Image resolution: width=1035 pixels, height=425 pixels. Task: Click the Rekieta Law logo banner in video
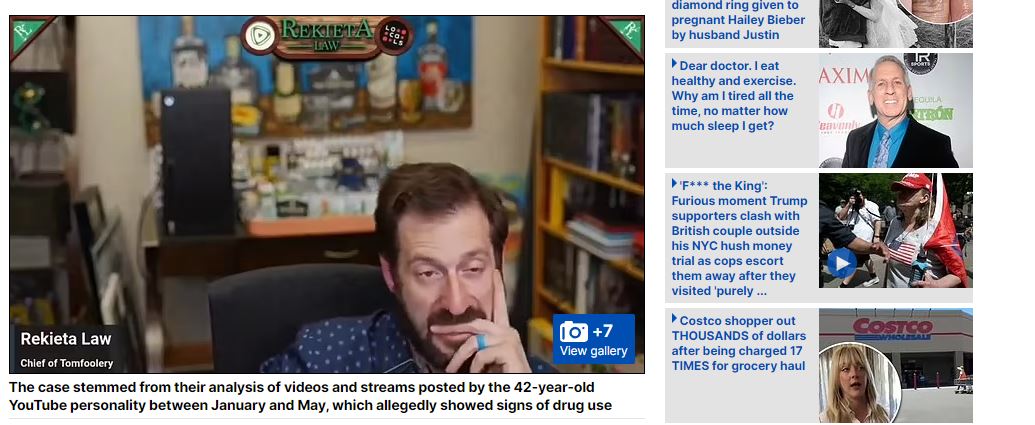pos(327,35)
